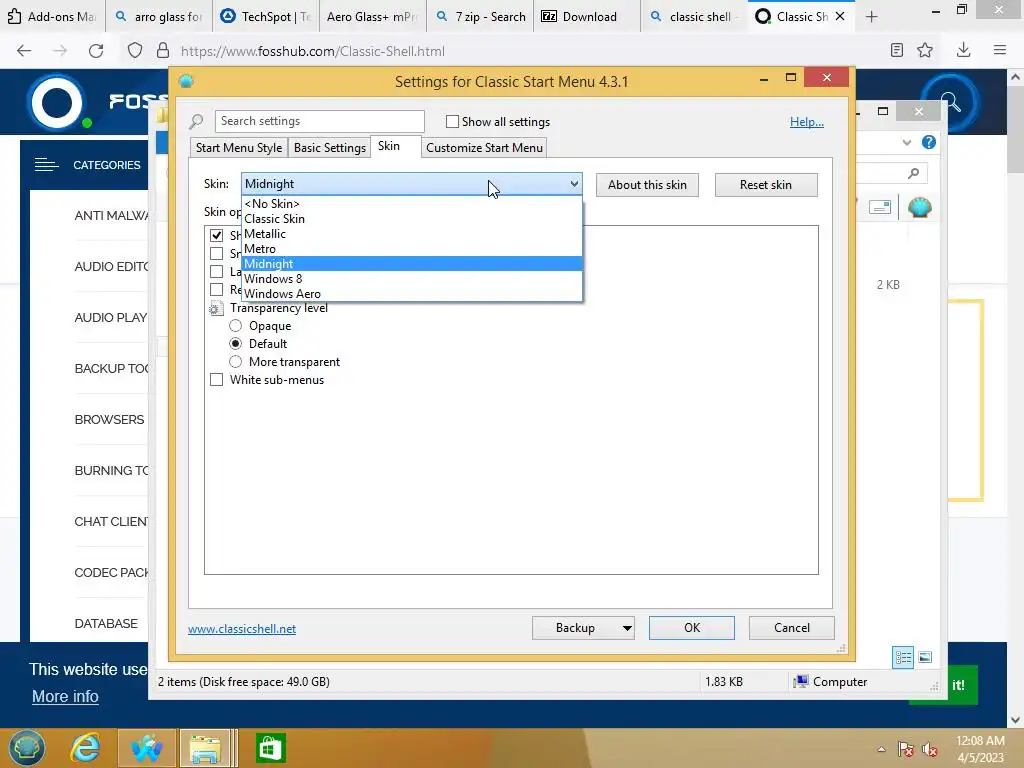Click the Action Center flag tray icon

pos(905,749)
